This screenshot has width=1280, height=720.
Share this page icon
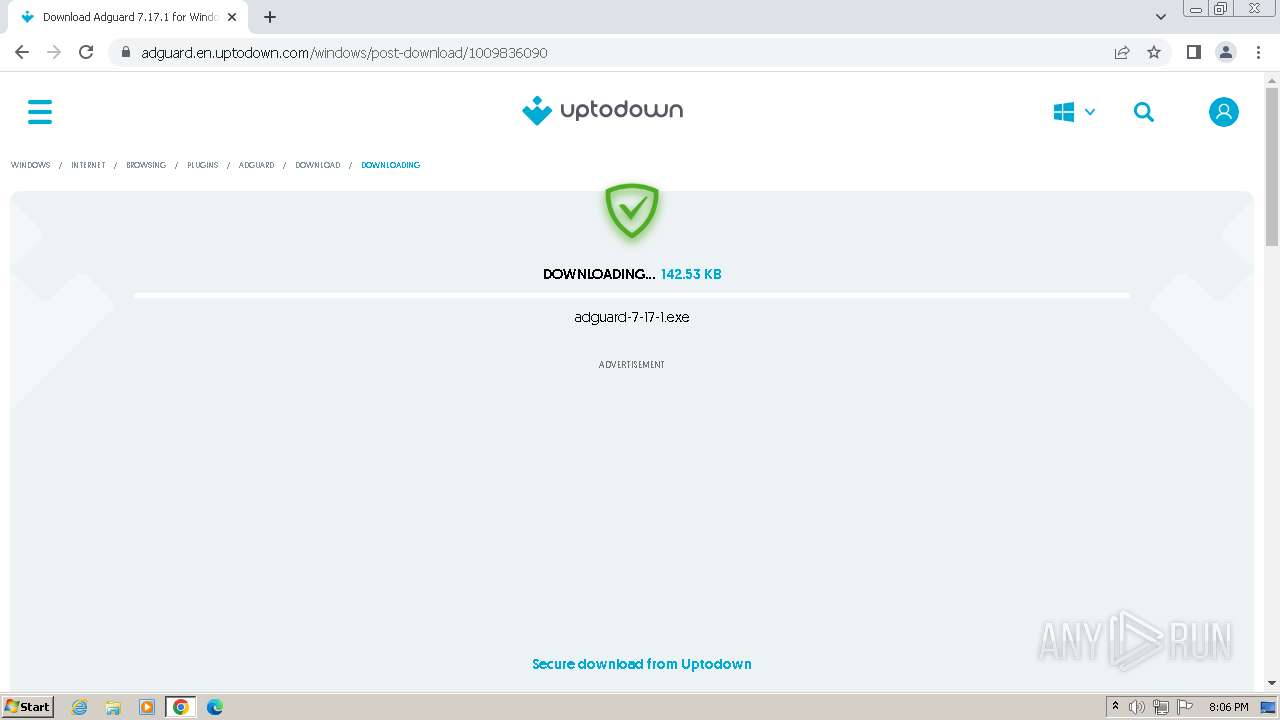point(1122,52)
